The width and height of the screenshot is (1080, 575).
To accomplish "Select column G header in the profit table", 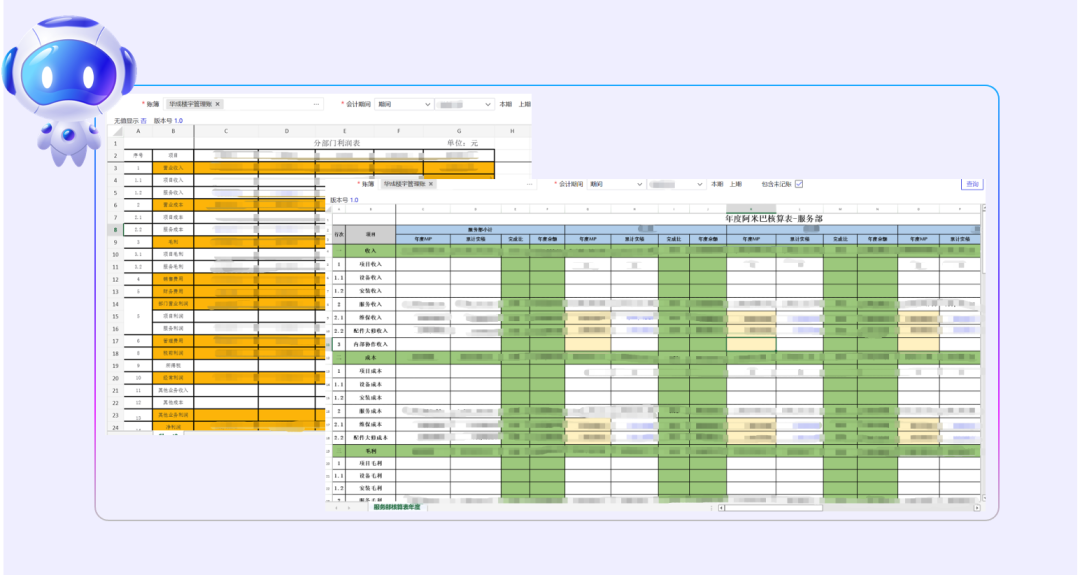I will [x=459, y=131].
